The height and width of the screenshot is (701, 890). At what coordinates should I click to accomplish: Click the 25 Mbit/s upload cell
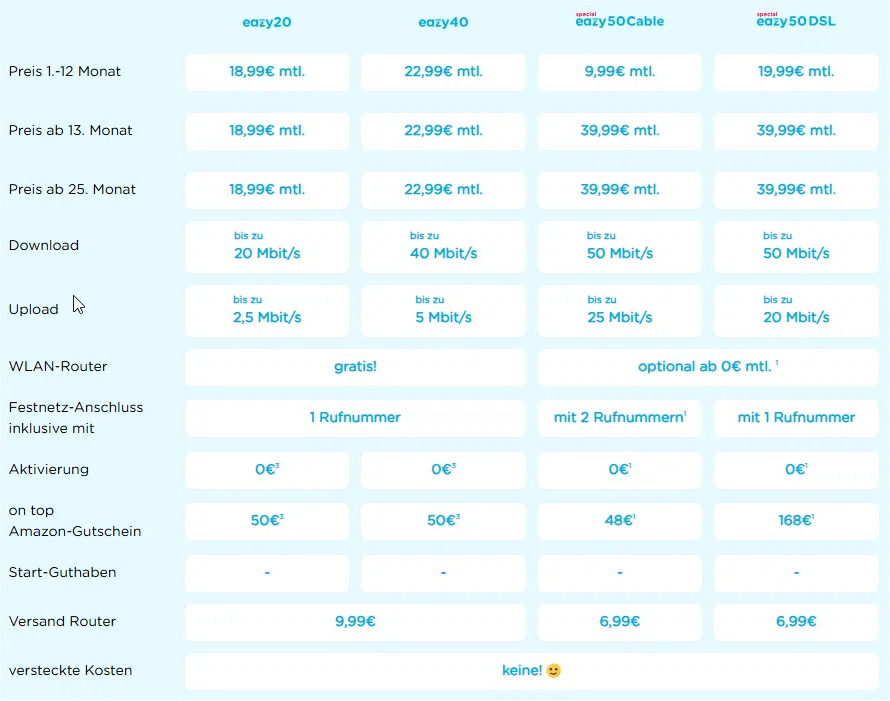[x=619, y=310]
